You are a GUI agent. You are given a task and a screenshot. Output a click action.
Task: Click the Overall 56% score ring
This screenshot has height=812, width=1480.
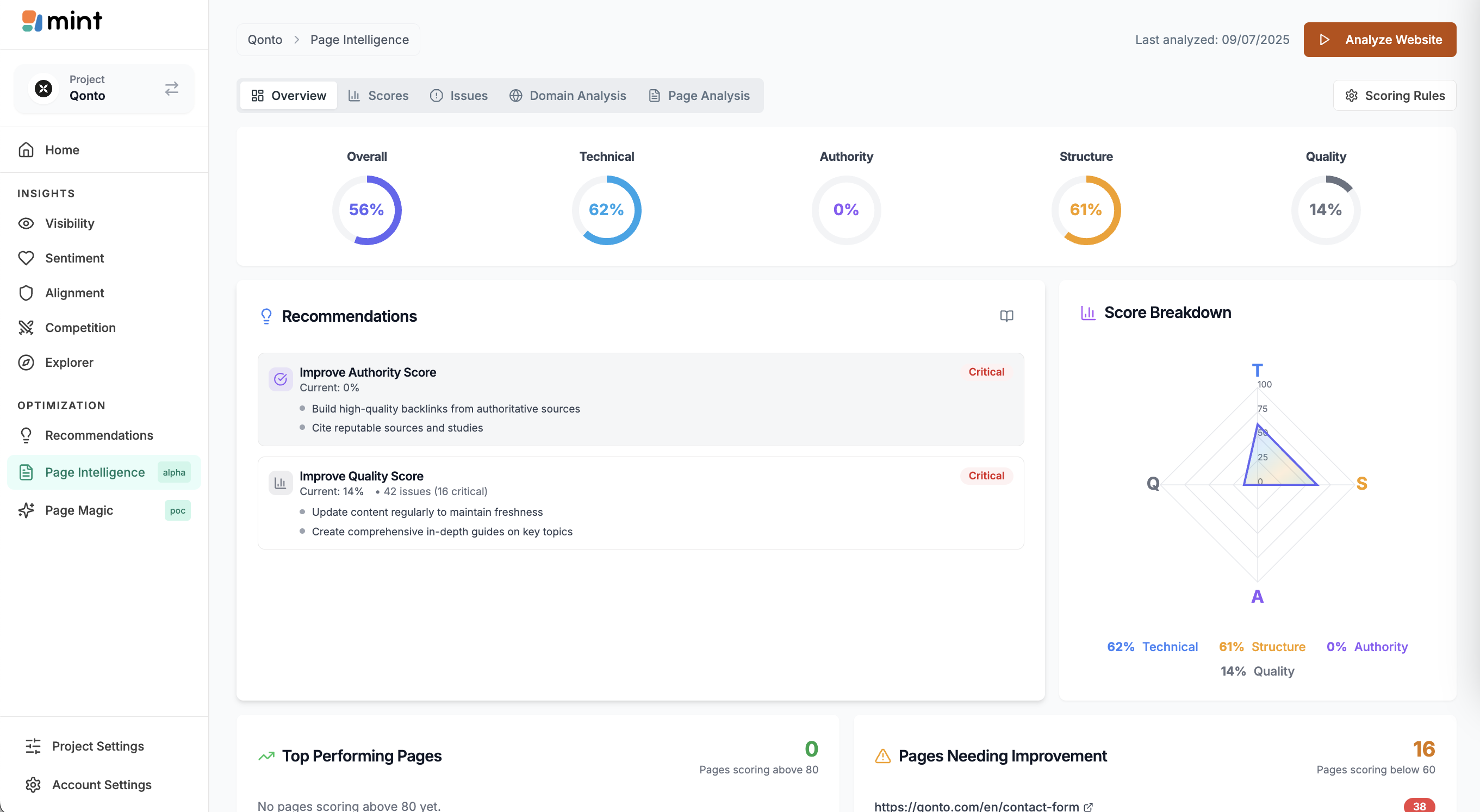tap(366, 210)
